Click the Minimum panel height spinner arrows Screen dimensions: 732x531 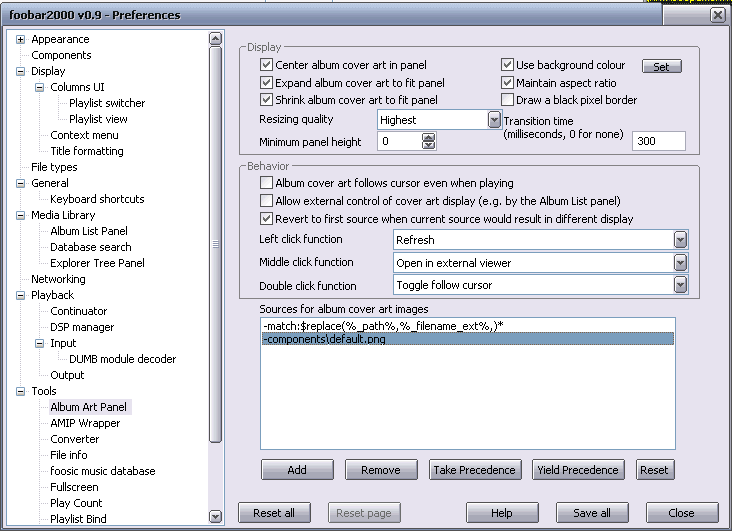pos(429,142)
